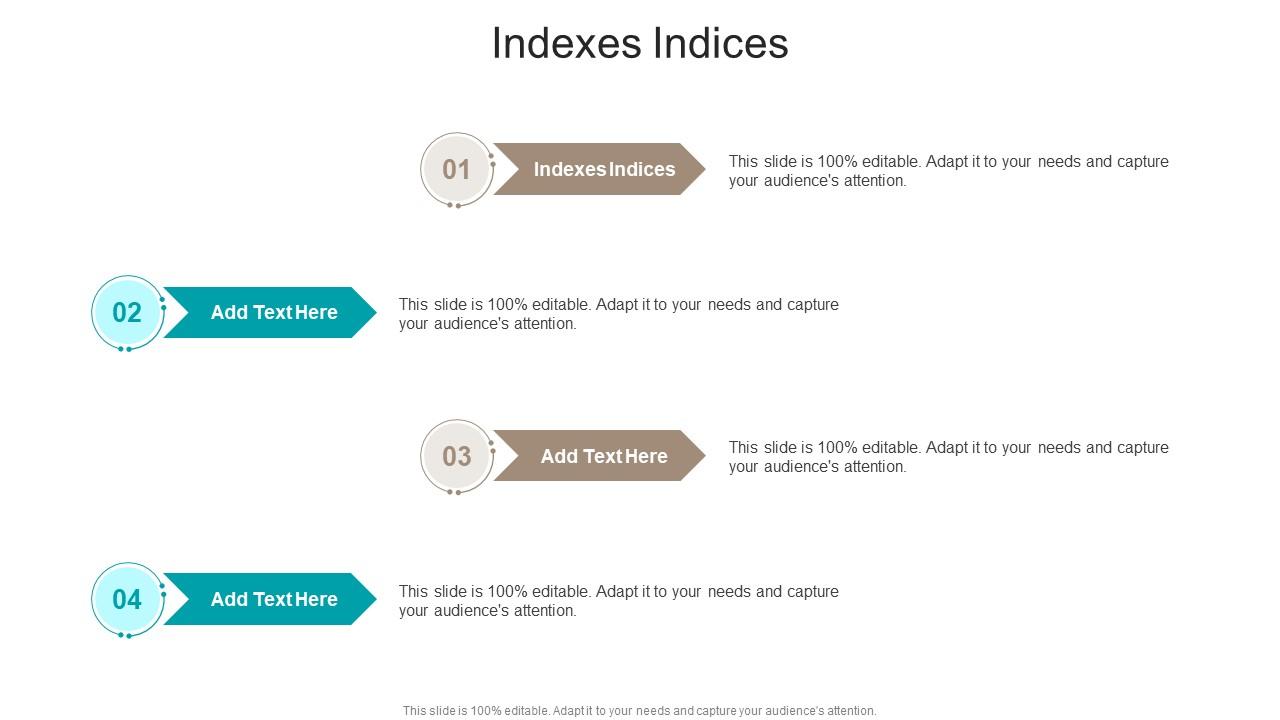Select the teal 02 circle badge
The width and height of the screenshot is (1280, 720).
[x=127, y=313]
